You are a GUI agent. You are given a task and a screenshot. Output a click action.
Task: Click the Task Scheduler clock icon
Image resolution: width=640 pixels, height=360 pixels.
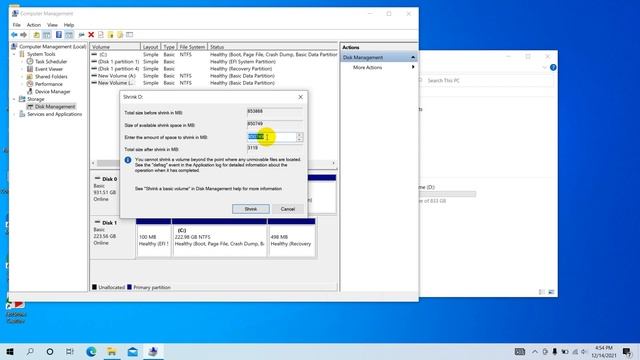pyautogui.click(x=30, y=61)
